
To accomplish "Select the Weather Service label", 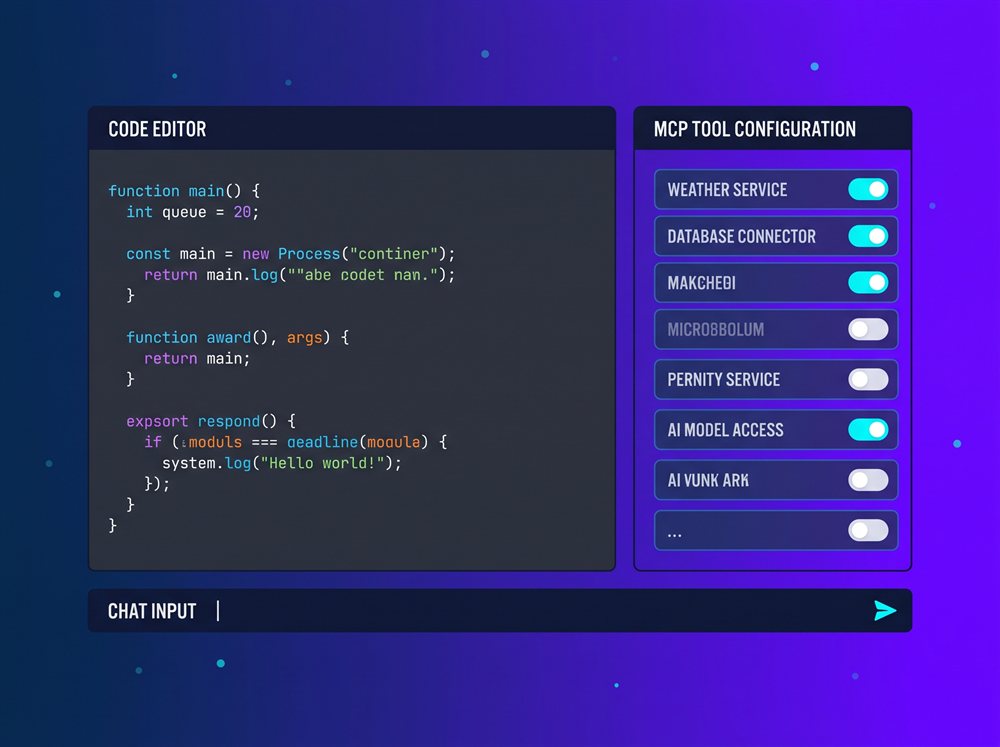I will [727, 189].
